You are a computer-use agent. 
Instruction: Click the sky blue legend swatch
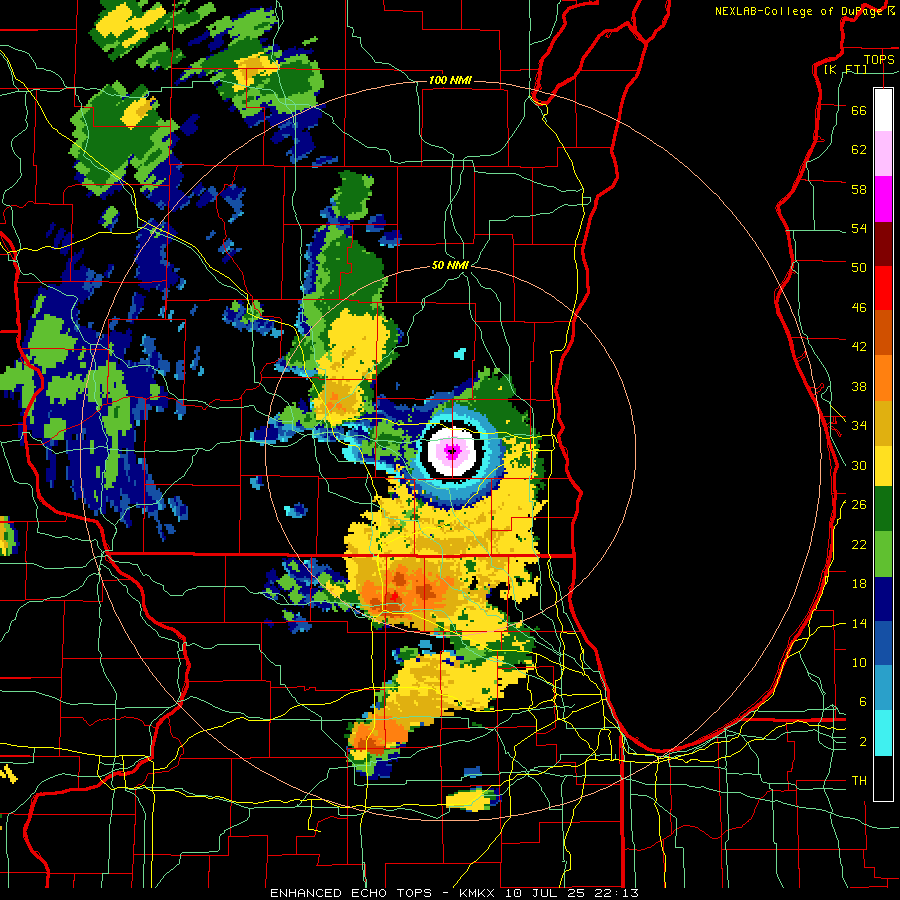883,688
